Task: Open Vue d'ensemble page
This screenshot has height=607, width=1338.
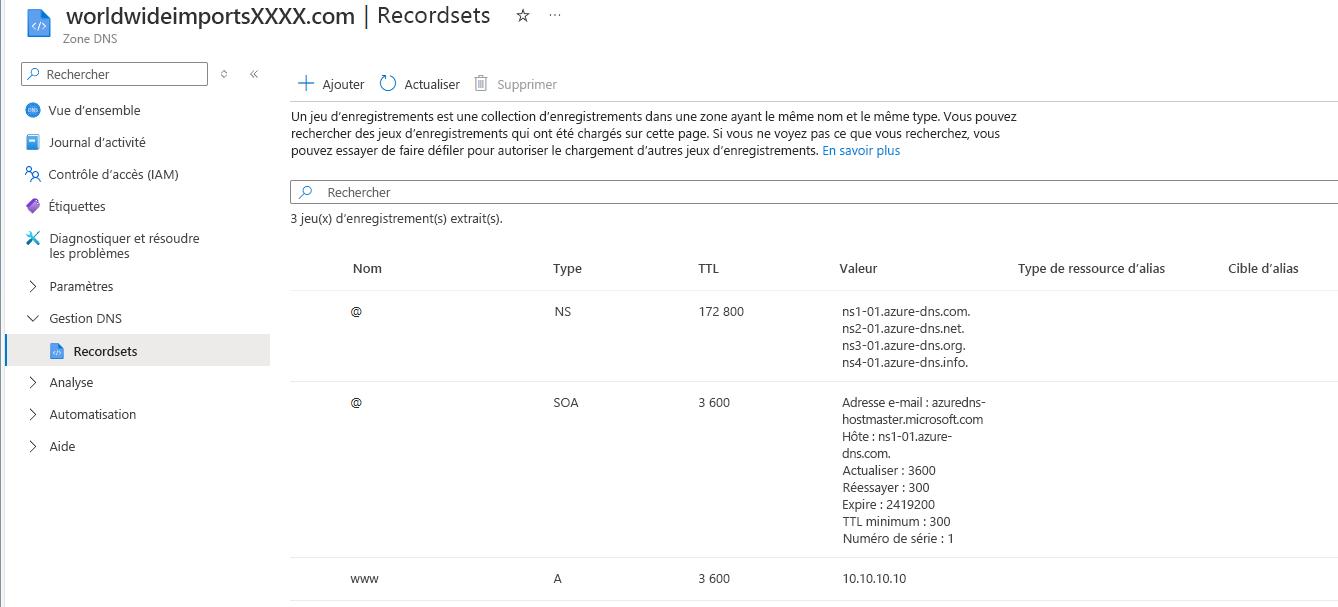Action: tap(94, 110)
